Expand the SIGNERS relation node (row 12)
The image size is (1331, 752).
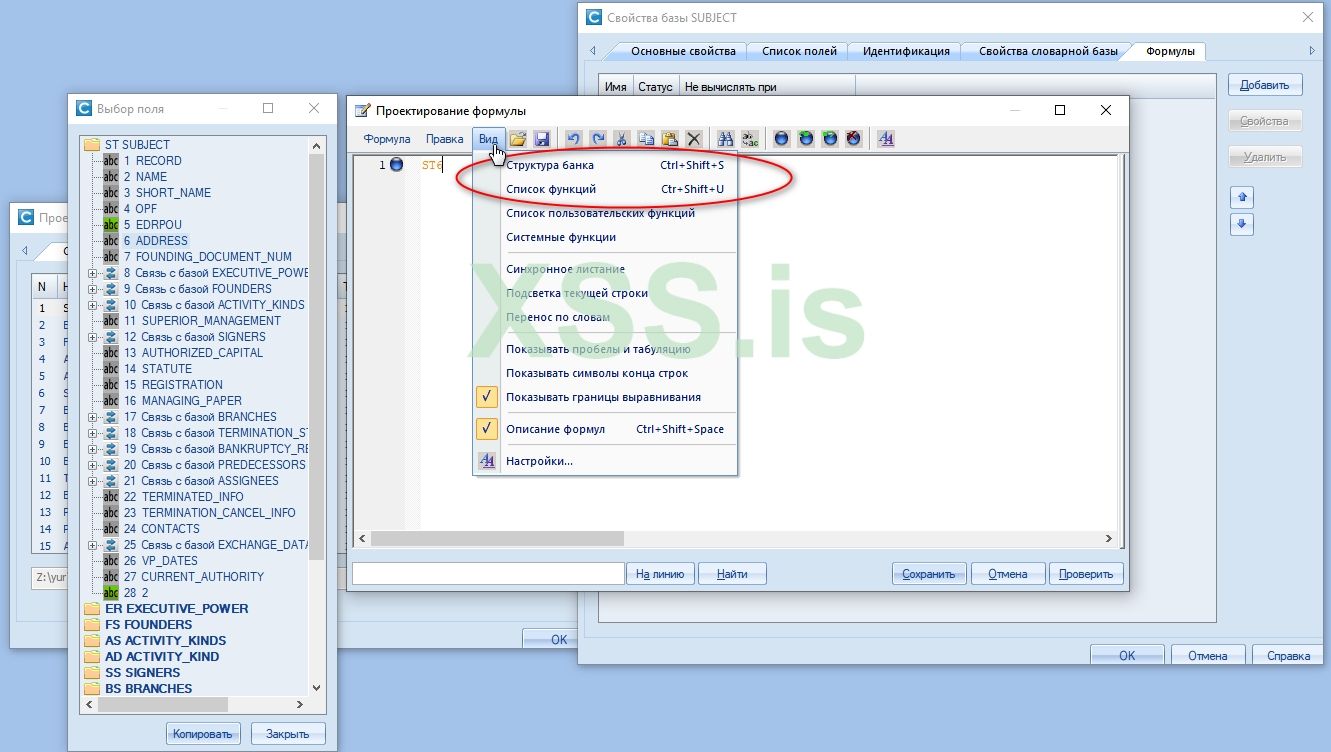tap(93, 337)
